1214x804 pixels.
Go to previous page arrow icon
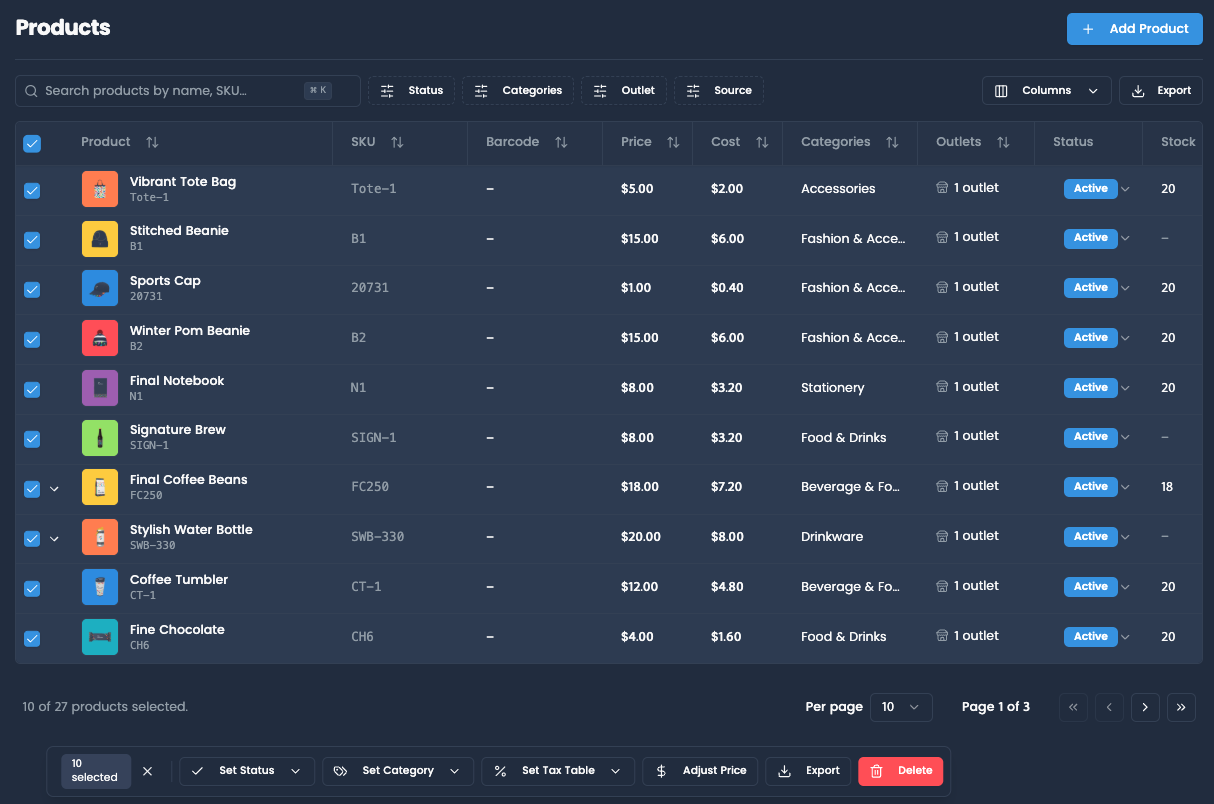click(1109, 707)
